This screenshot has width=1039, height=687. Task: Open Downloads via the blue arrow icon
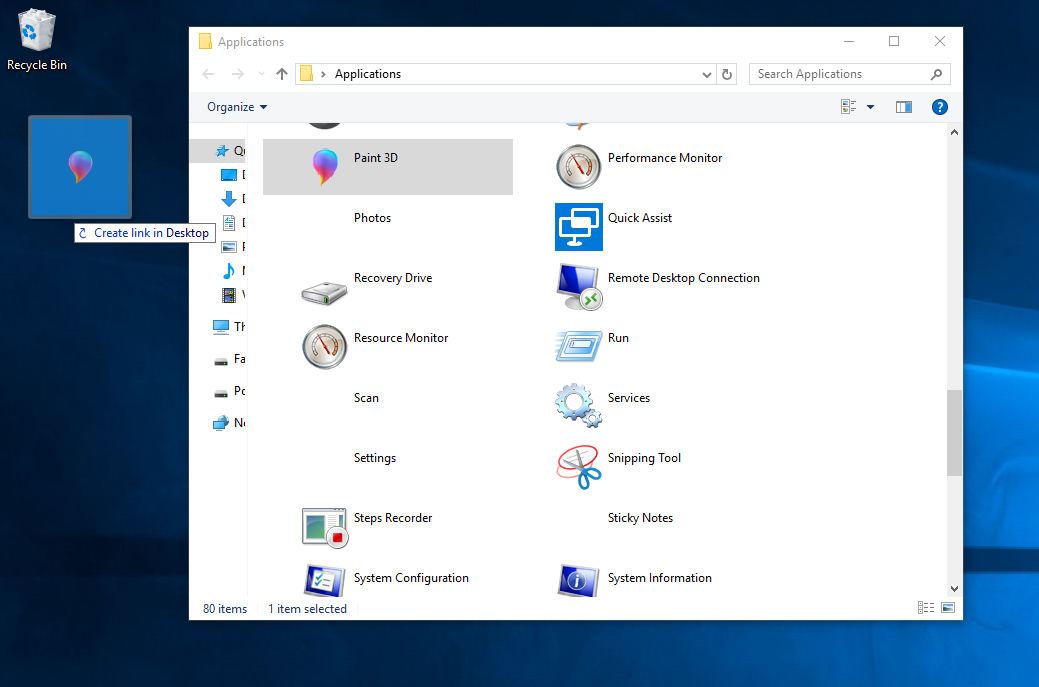pos(229,199)
